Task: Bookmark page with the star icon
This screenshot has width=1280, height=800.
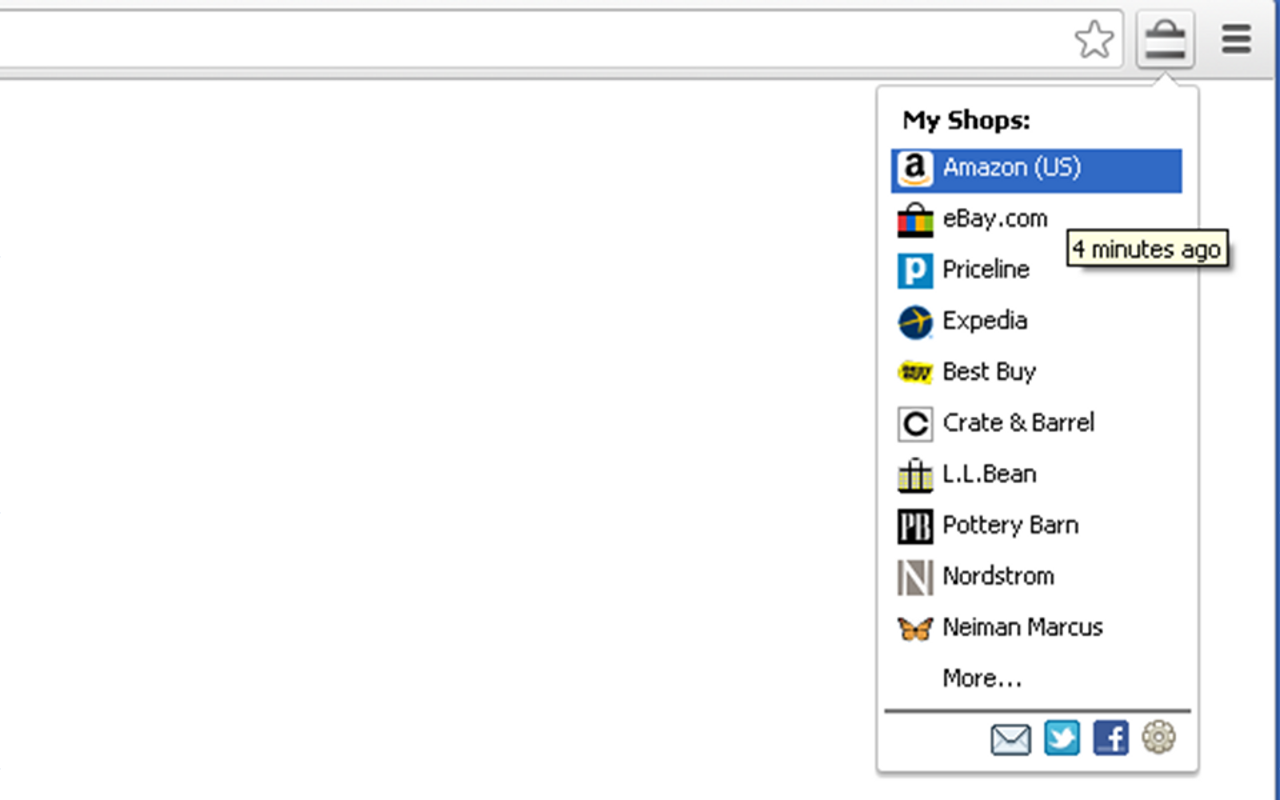Action: [x=1094, y=40]
